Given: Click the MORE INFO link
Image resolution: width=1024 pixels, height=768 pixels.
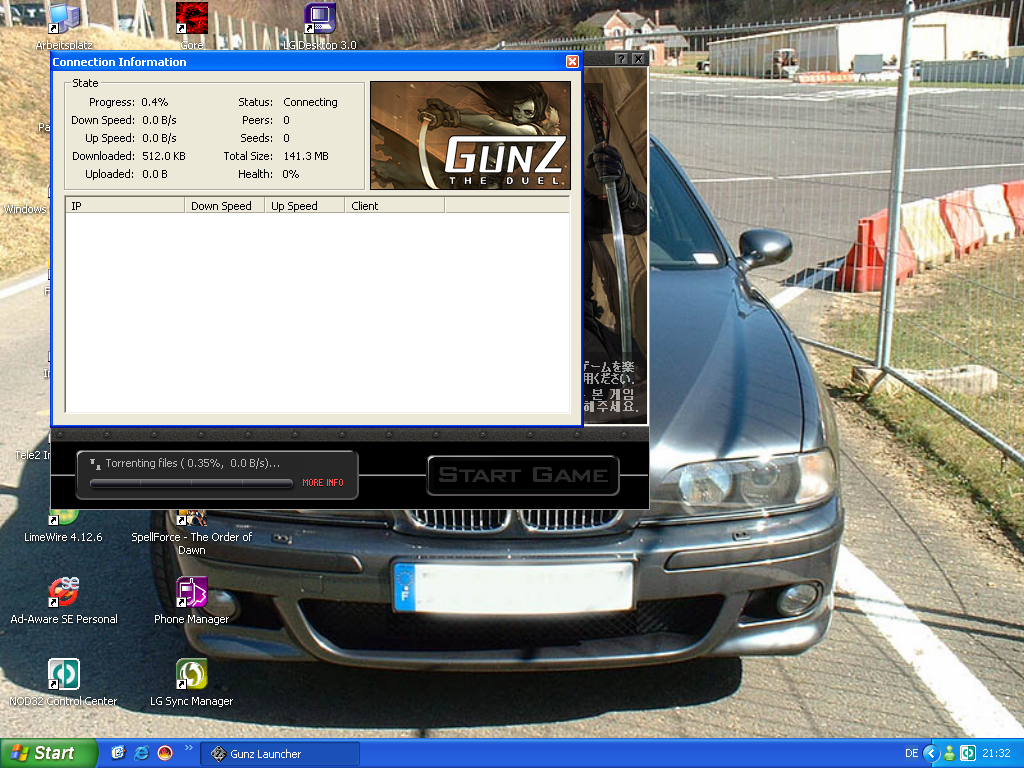Looking at the screenshot, I should [x=322, y=483].
